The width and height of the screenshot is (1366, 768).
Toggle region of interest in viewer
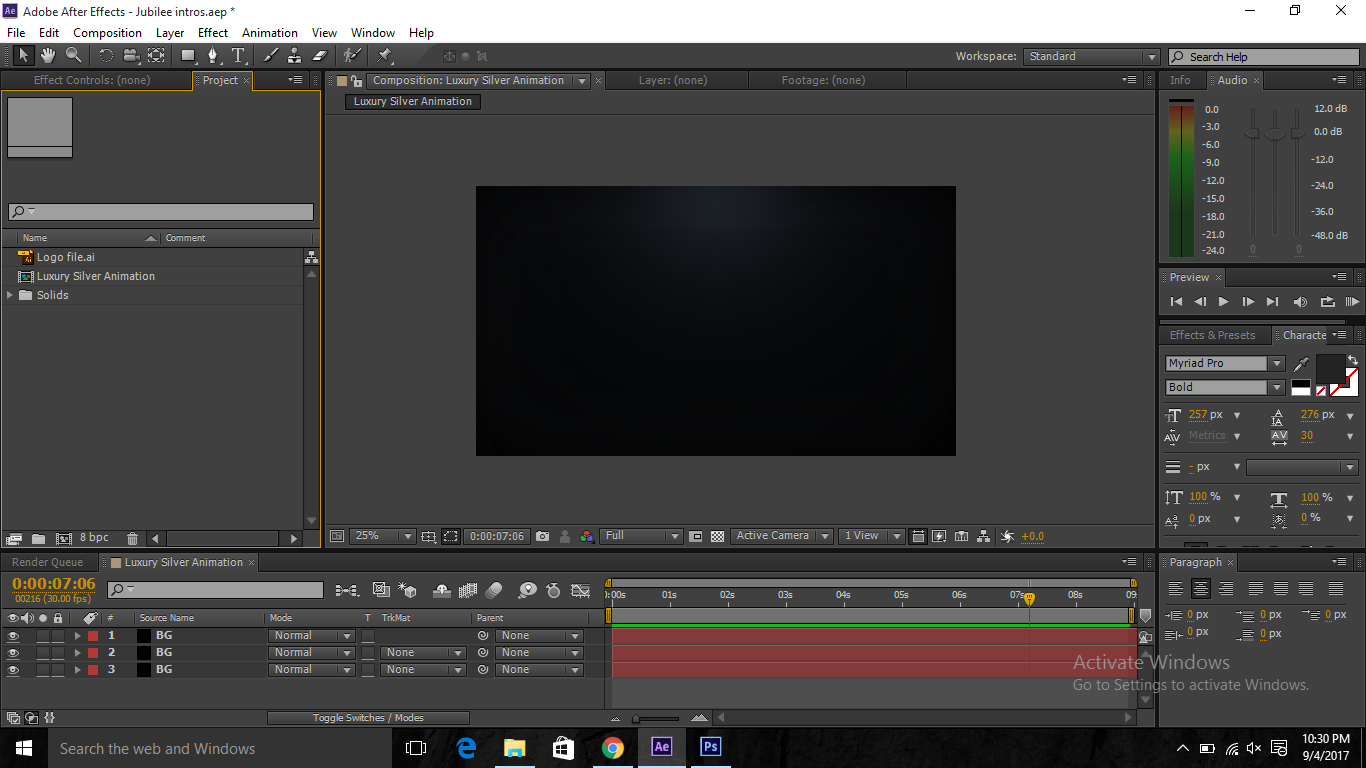coord(696,536)
